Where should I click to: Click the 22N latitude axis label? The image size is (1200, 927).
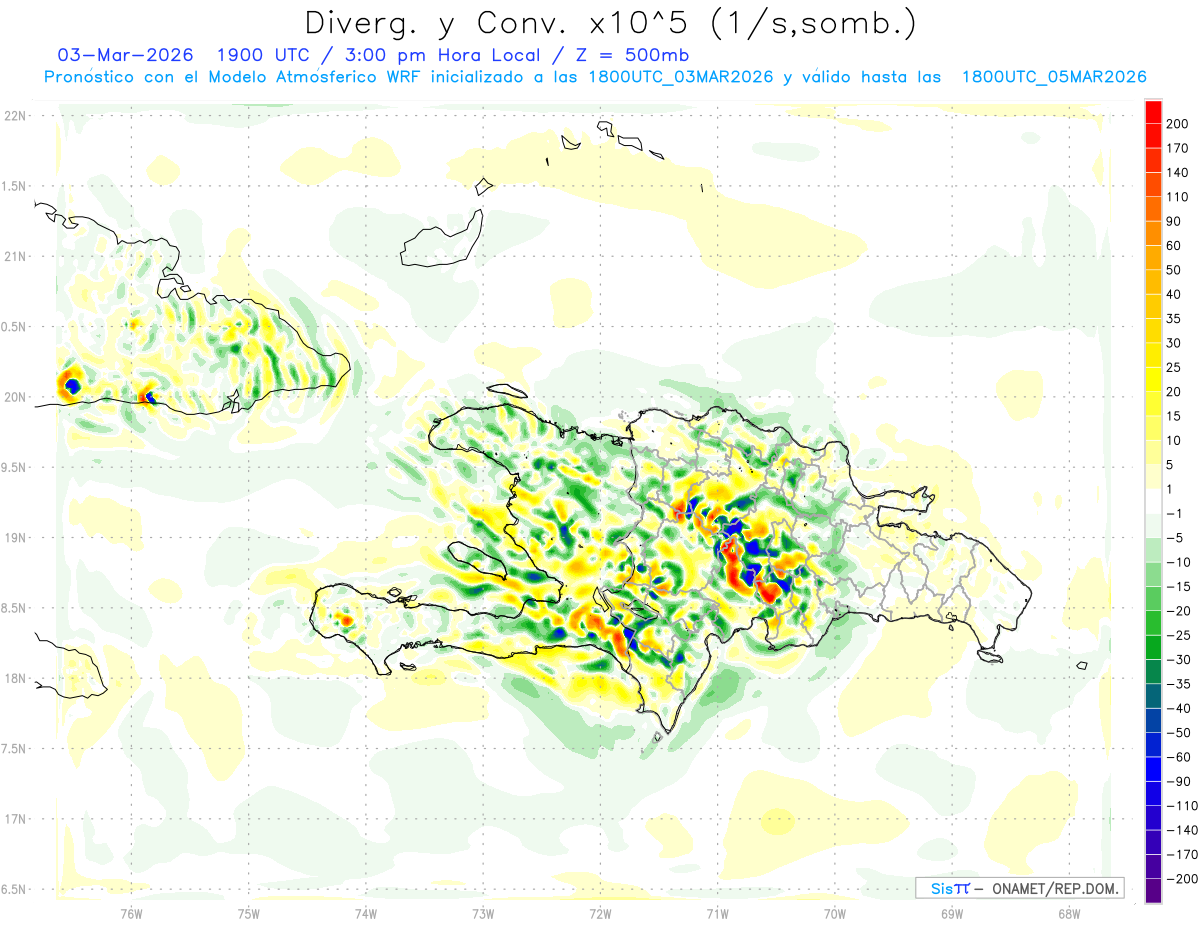(x=14, y=116)
